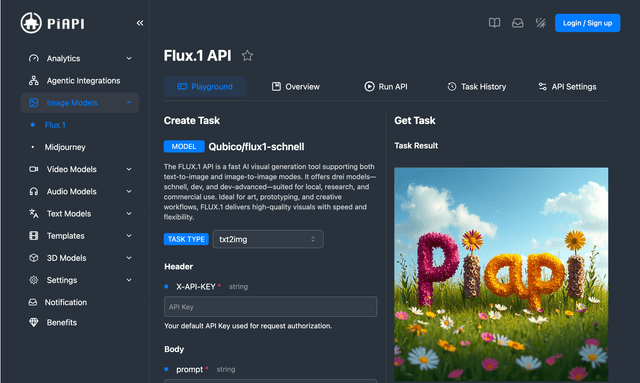Click the Login / Sign up button
The image size is (640, 383).
pyautogui.click(x=587, y=23)
